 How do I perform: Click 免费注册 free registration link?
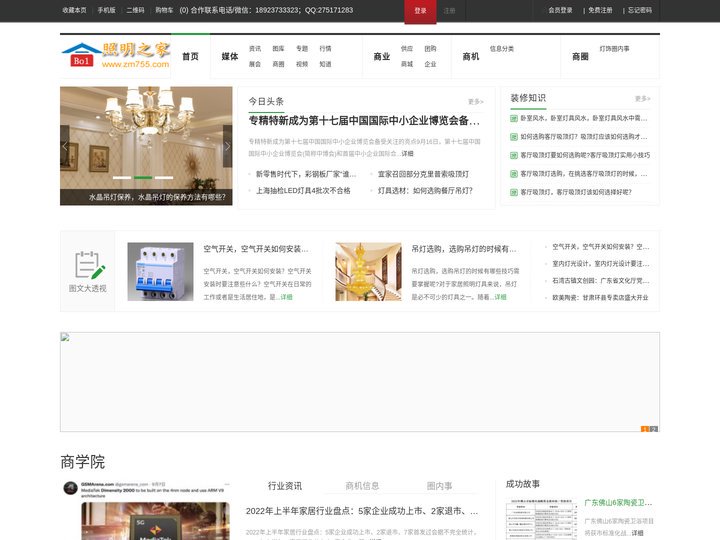pos(600,10)
